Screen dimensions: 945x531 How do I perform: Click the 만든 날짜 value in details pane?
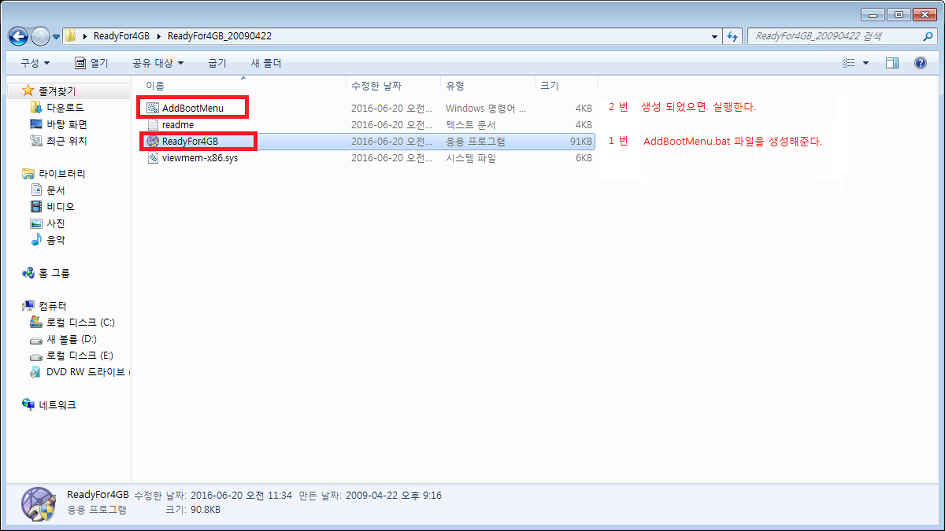[394, 495]
